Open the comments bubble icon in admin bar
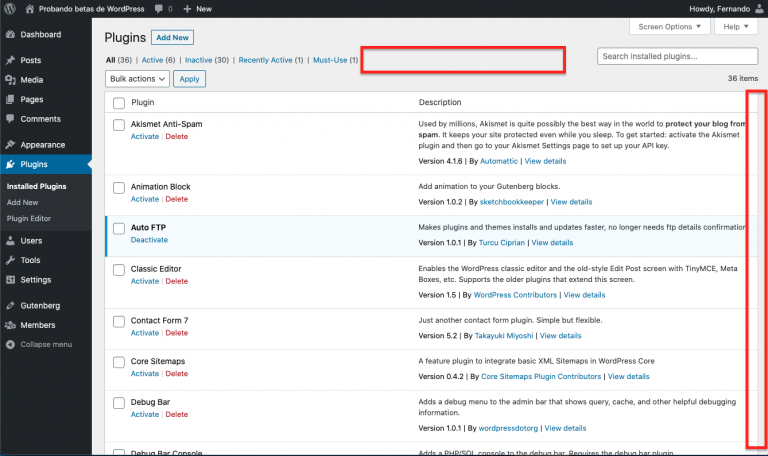This screenshot has width=768, height=456. click(x=158, y=9)
